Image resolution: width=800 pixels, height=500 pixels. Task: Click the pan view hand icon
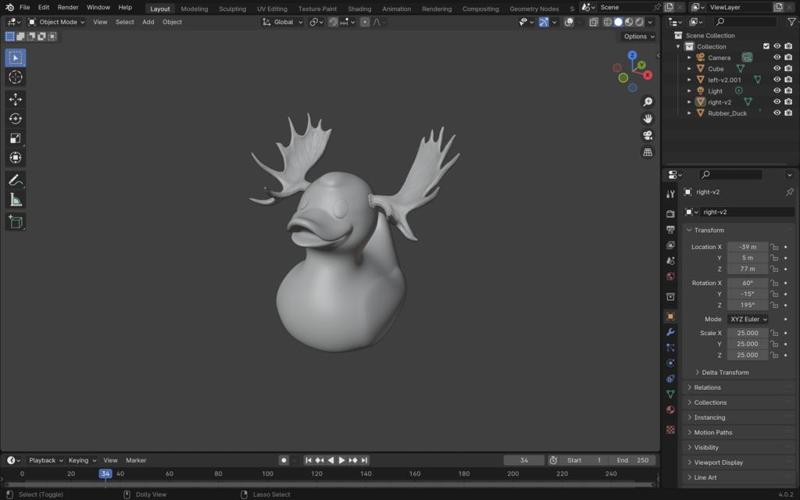pyautogui.click(x=647, y=118)
